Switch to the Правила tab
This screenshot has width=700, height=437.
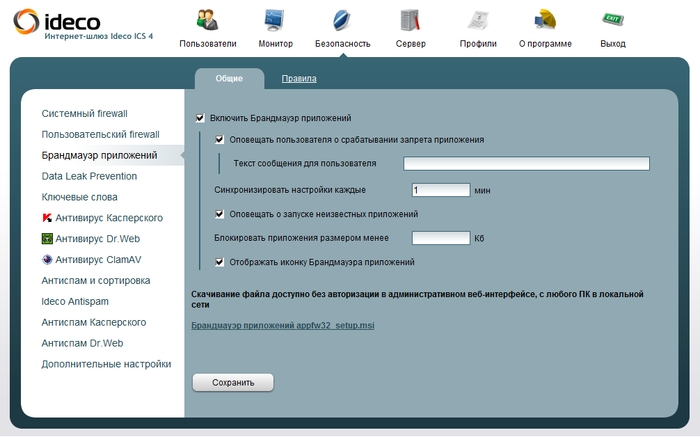coord(299,78)
